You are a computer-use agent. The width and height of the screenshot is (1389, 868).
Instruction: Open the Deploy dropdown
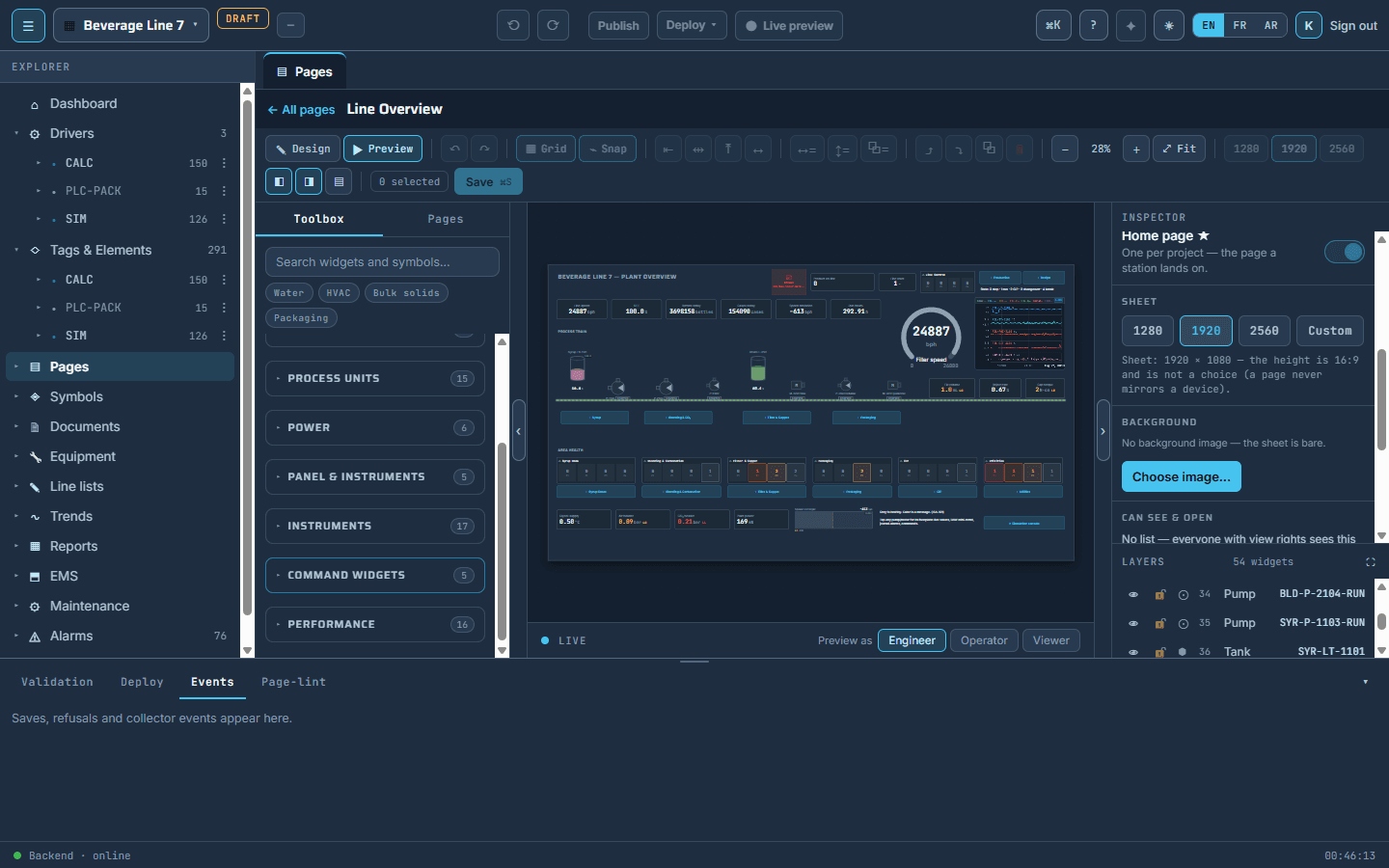(692, 26)
